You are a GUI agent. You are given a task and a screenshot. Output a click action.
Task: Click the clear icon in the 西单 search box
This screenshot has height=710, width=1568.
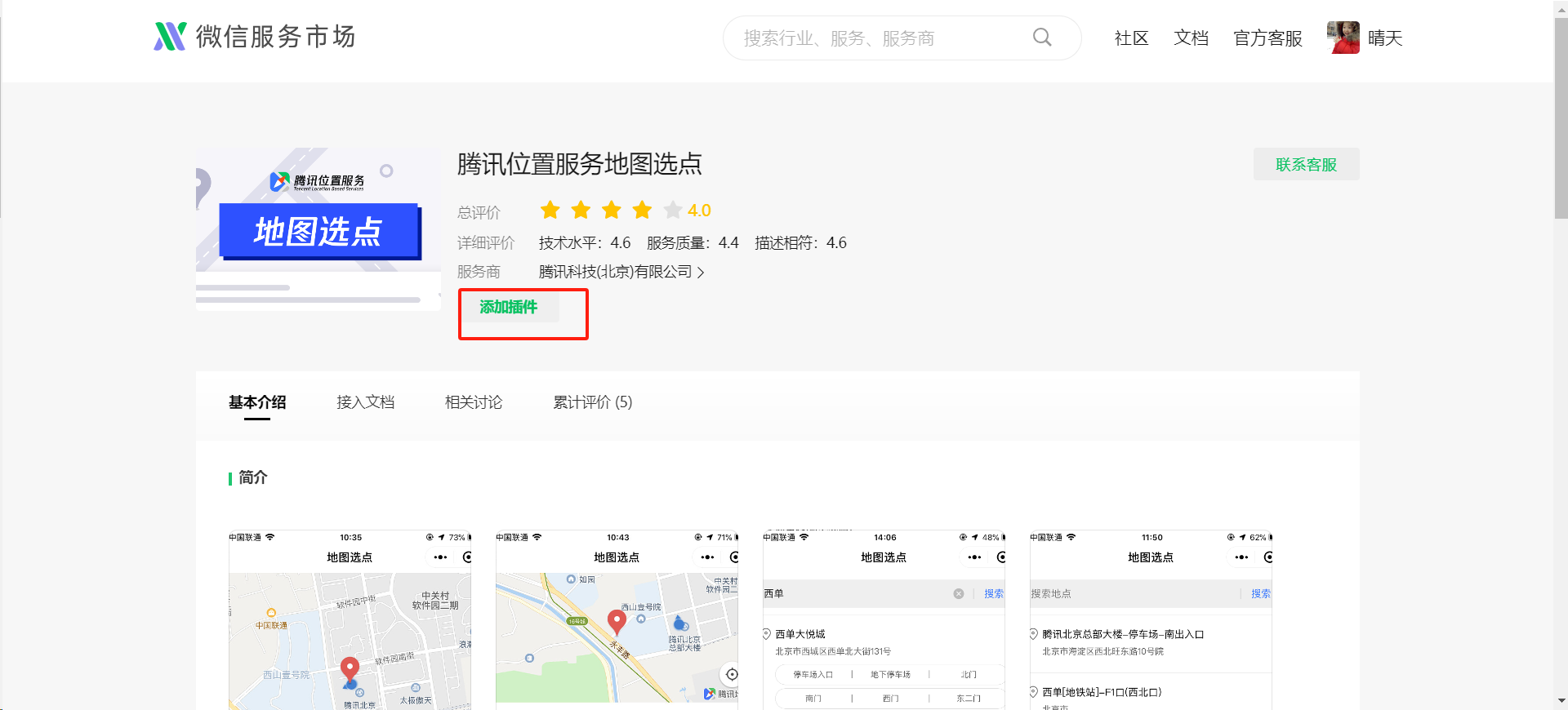tap(959, 594)
